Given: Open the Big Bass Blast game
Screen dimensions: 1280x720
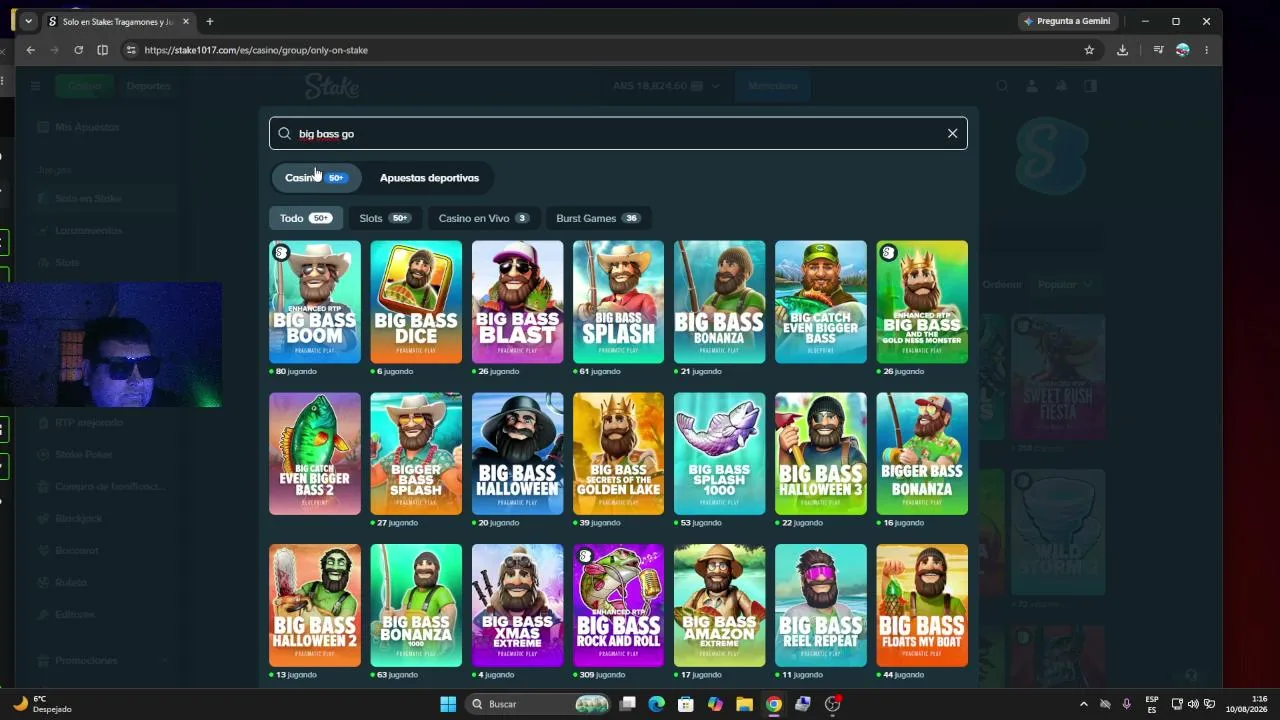Looking at the screenshot, I should pyautogui.click(x=517, y=302).
